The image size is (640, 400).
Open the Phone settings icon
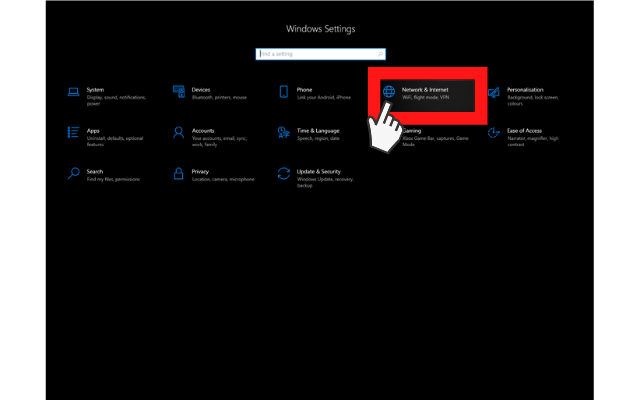284,92
